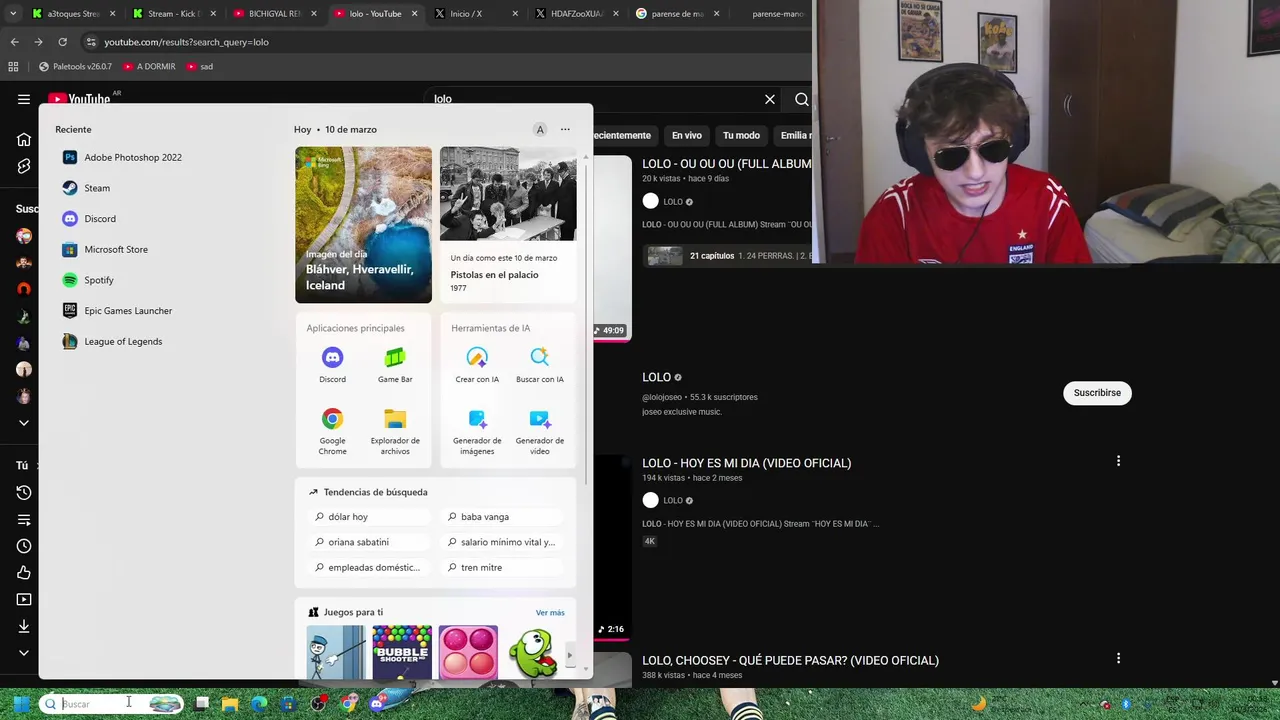Open Bláhver, Hveravellir Iceland image of the day

pos(363,225)
